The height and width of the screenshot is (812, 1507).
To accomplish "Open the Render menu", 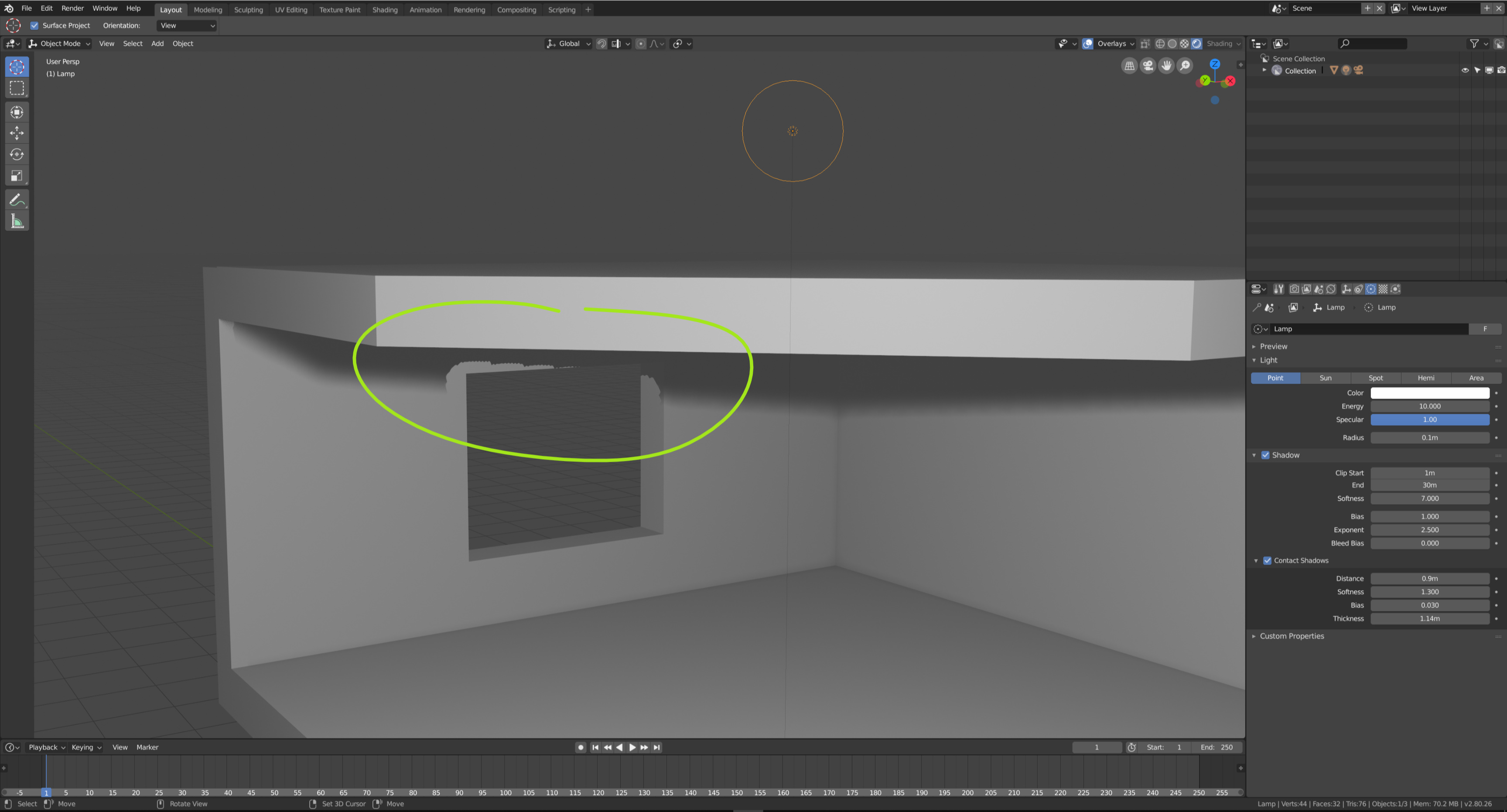I will tap(72, 7).
